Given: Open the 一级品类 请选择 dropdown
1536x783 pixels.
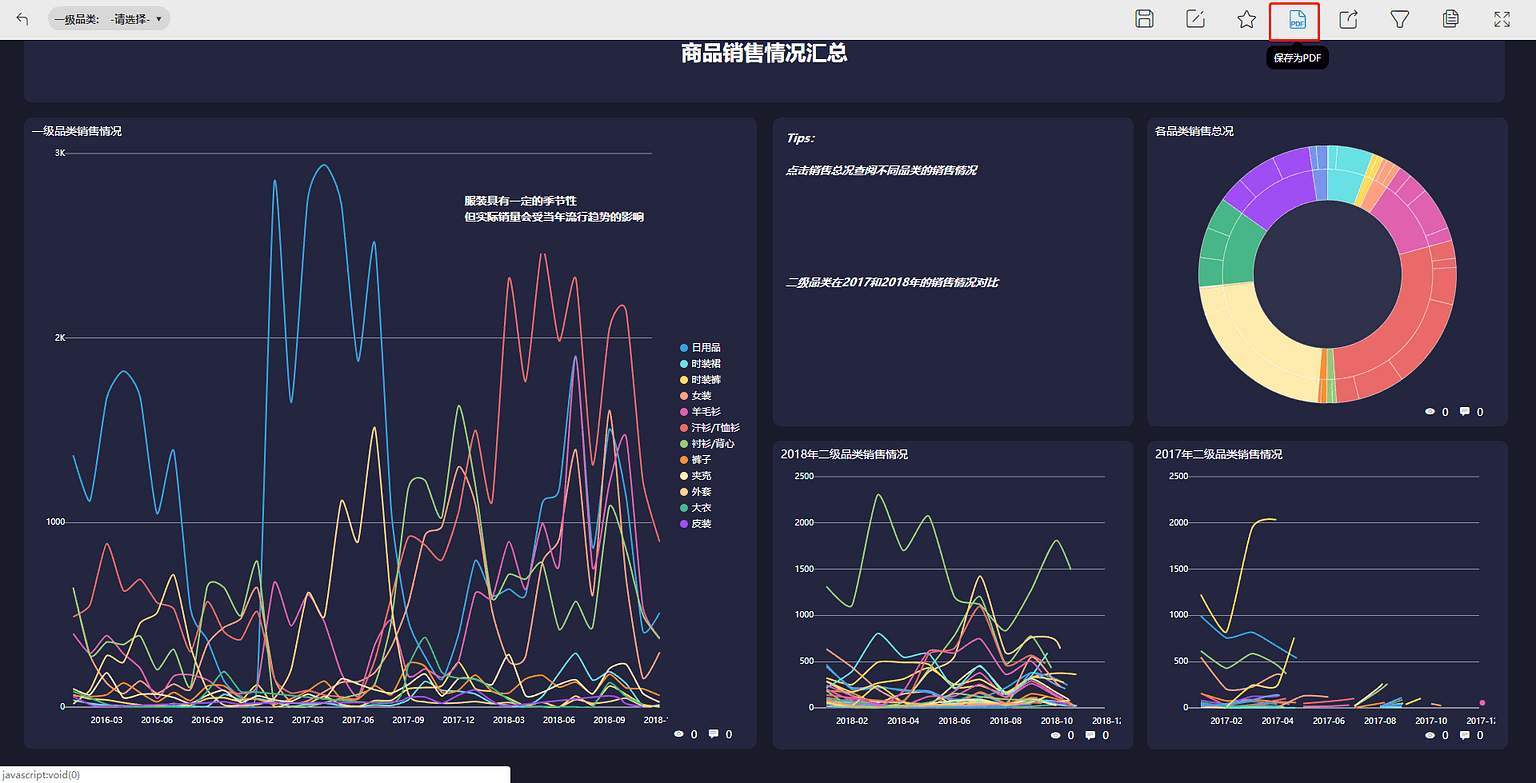Looking at the screenshot, I should coord(109,19).
